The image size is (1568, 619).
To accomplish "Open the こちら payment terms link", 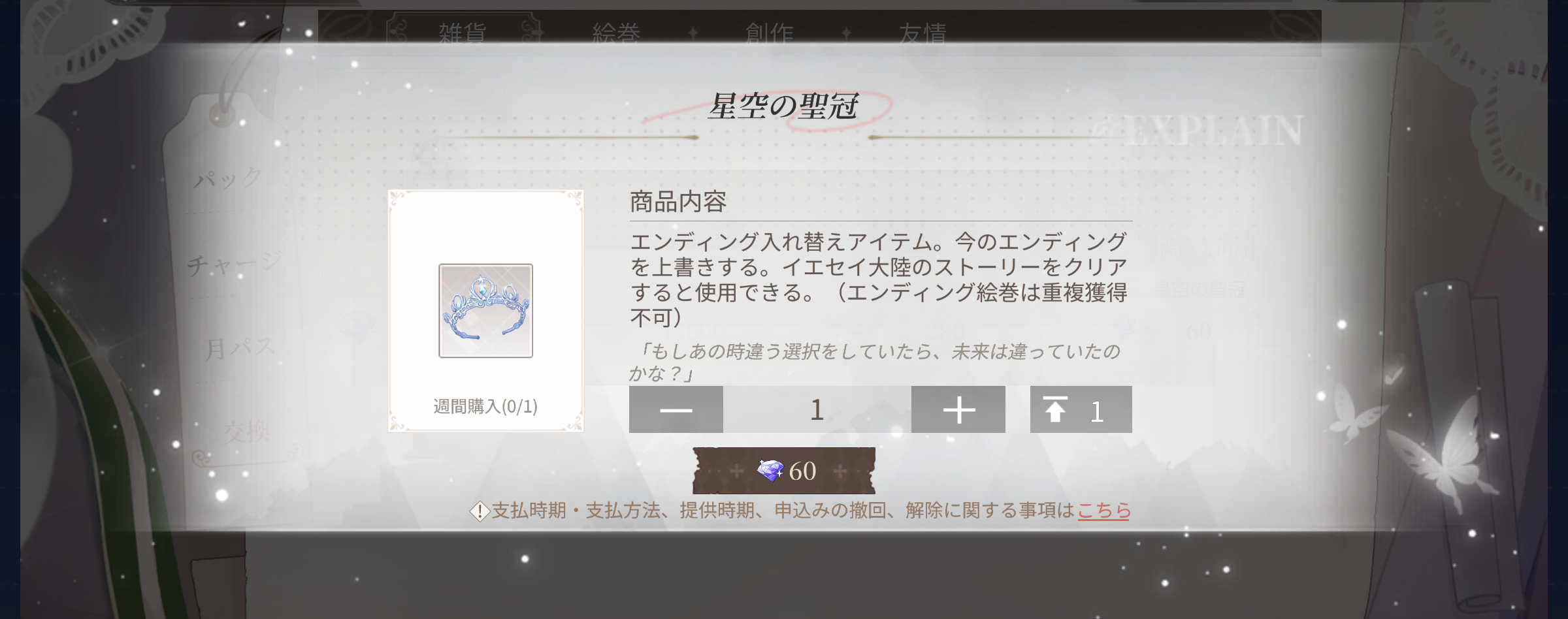I will [1104, 510].
